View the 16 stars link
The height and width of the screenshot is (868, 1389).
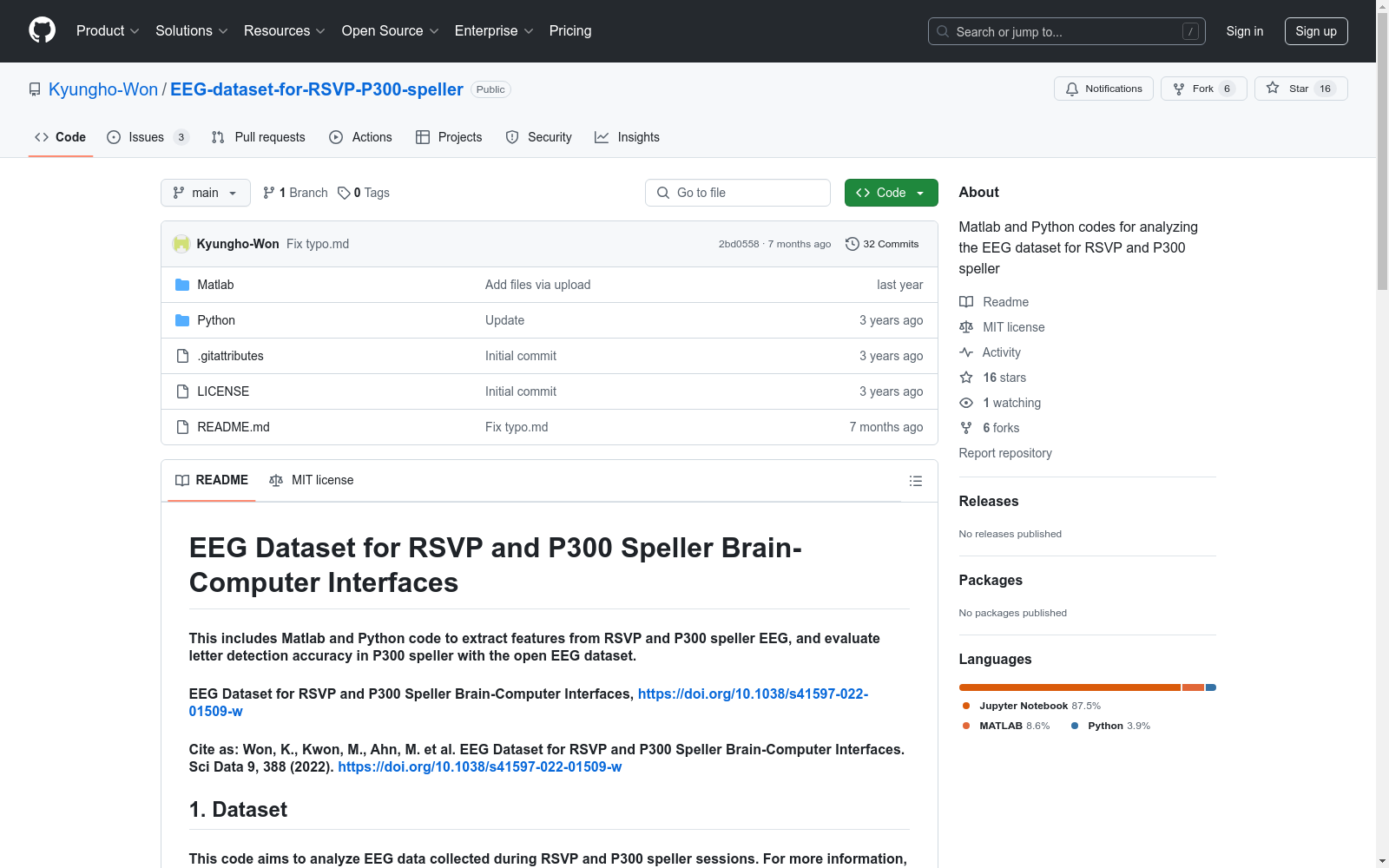pyautogui.click(x=992, y=378)
